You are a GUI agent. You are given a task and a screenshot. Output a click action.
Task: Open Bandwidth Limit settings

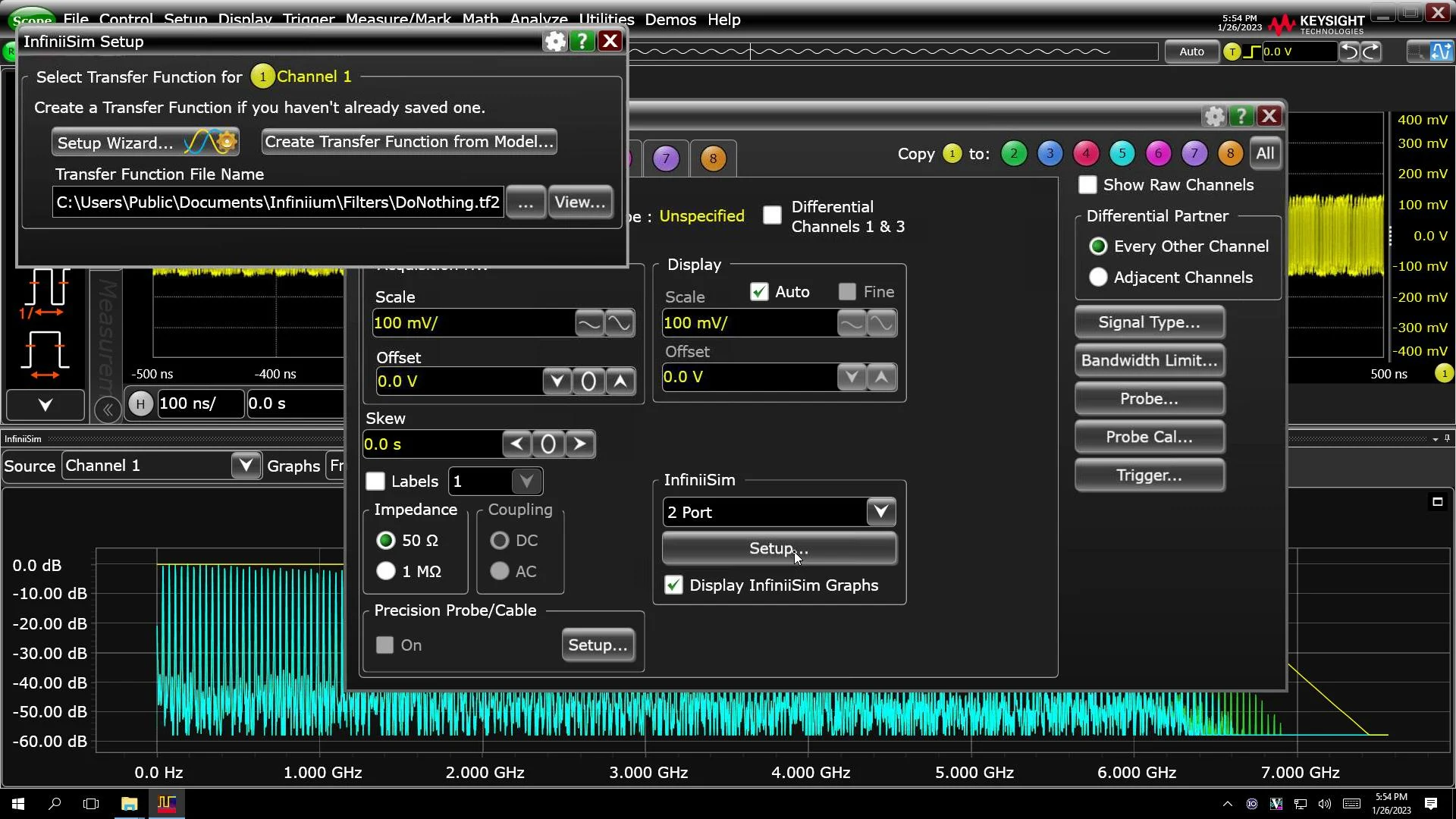1150,361
